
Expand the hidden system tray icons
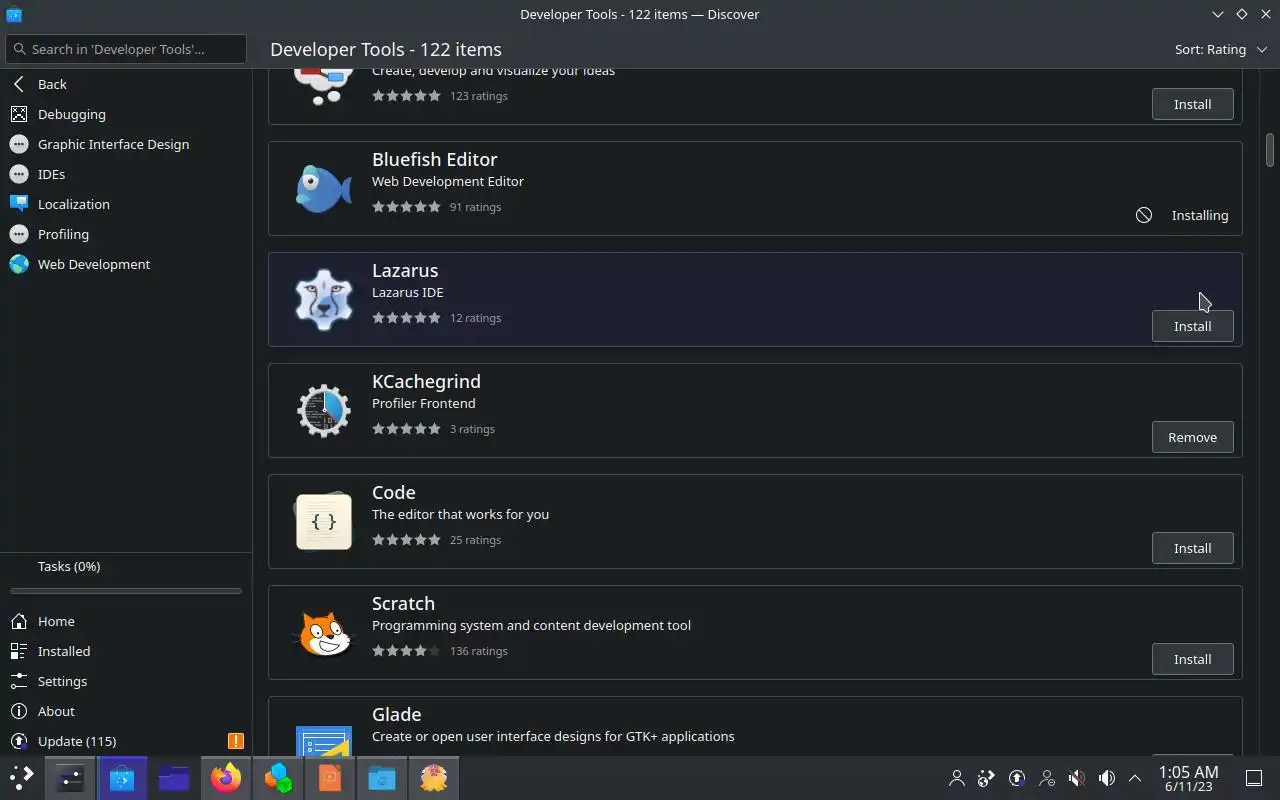pyautogui.click(x=1135, y=778)
